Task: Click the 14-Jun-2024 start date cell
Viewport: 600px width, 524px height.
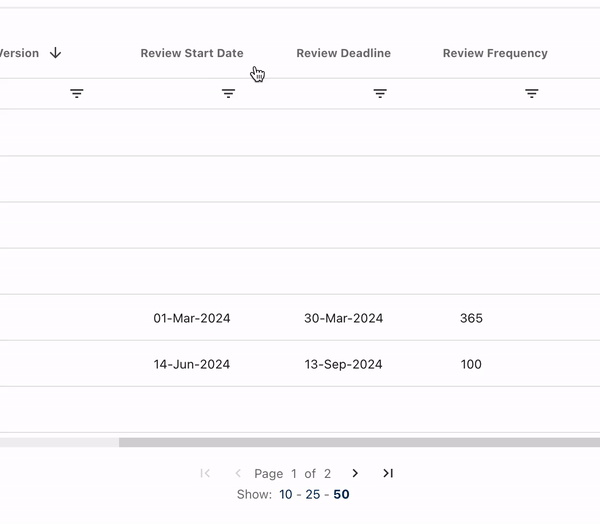Action: (x=192, y=364)
